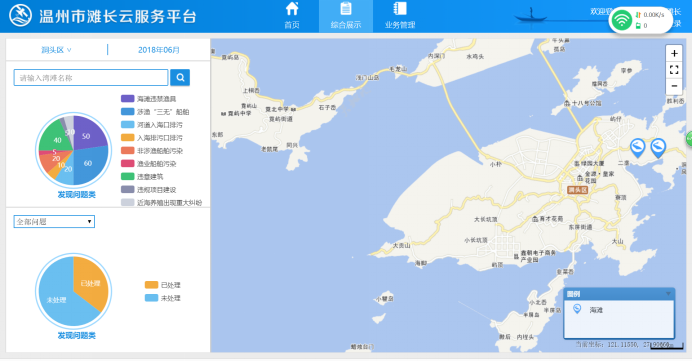The width and height of the screenshot is (693, 362).
Task: Click the platform logo icon in header
Action: pyautogui.click(x=20, y=16)
